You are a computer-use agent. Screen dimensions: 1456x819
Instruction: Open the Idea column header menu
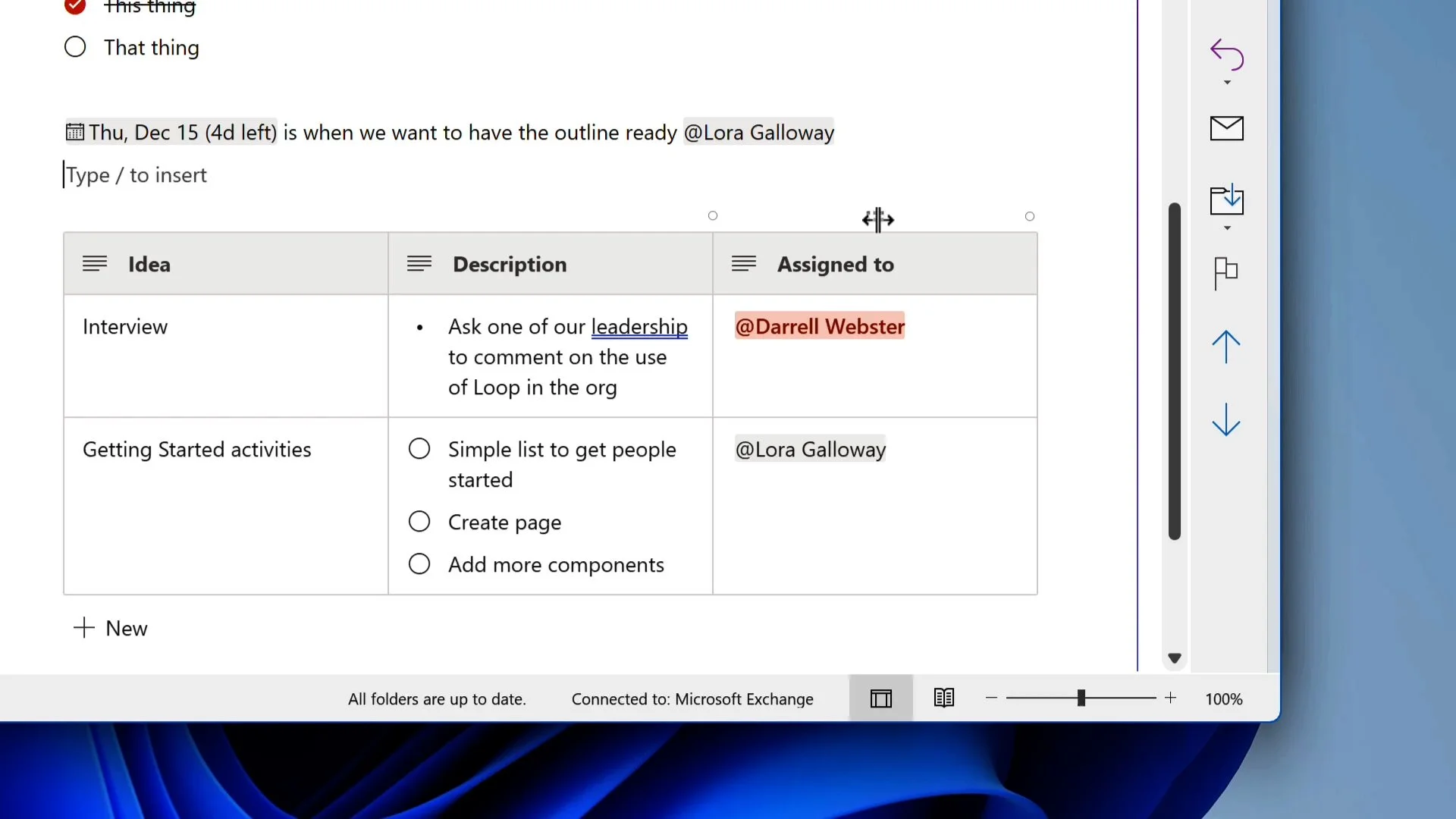point(94,263)
